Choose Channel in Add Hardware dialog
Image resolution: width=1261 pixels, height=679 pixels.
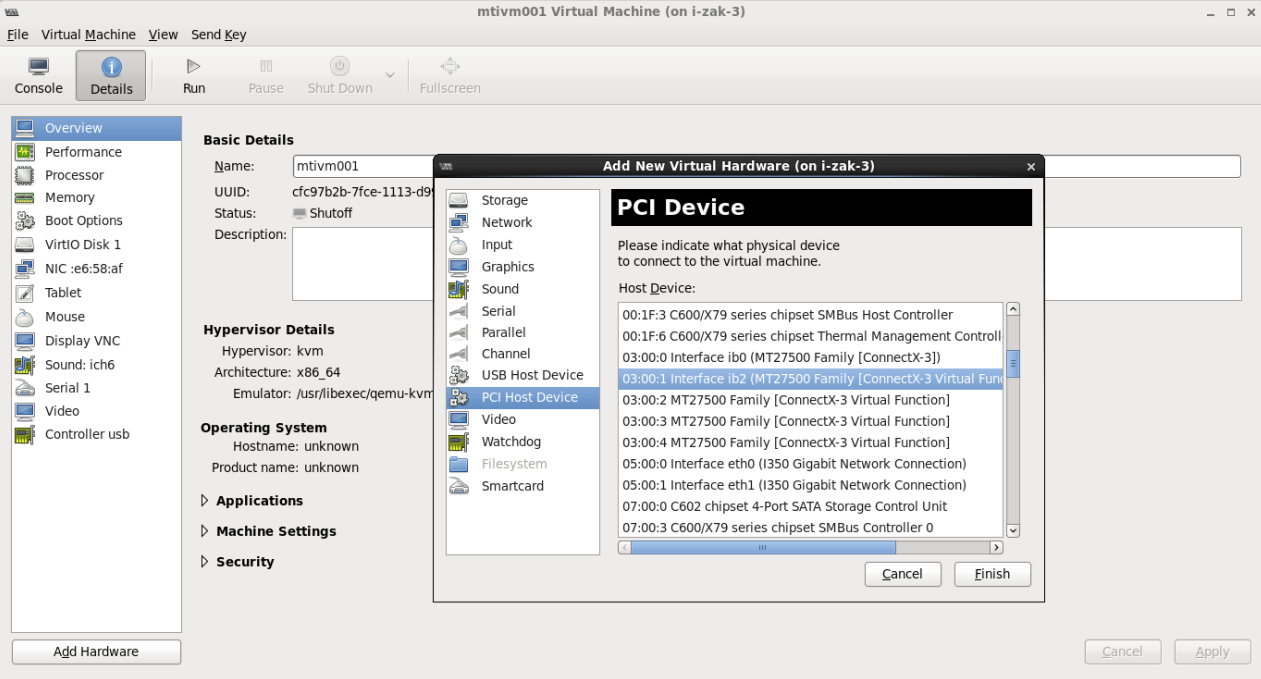click(x=523, y=354)
